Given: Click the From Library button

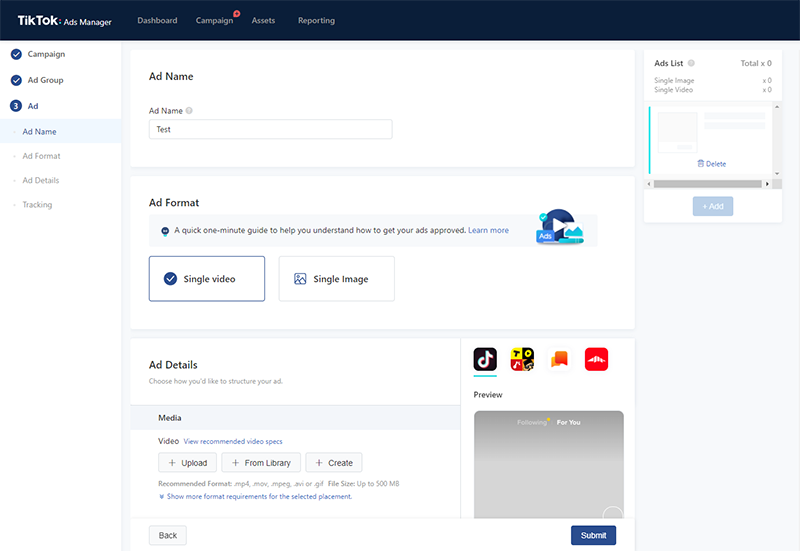Looking at the screenshot, I should point(261,463).
